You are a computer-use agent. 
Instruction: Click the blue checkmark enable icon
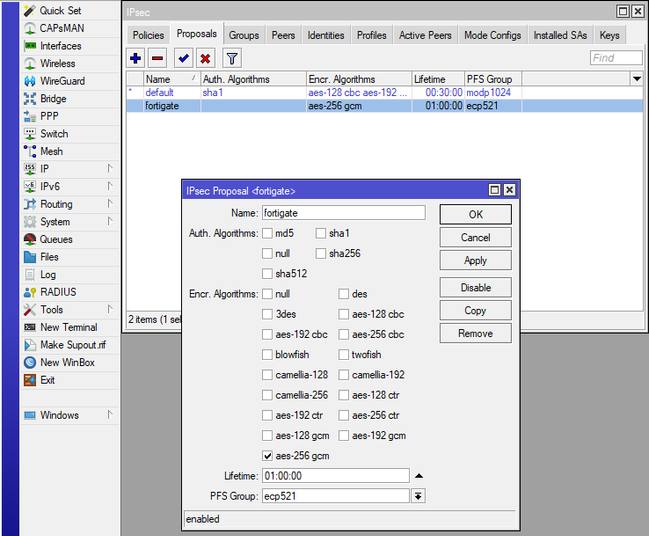[183, 59]
